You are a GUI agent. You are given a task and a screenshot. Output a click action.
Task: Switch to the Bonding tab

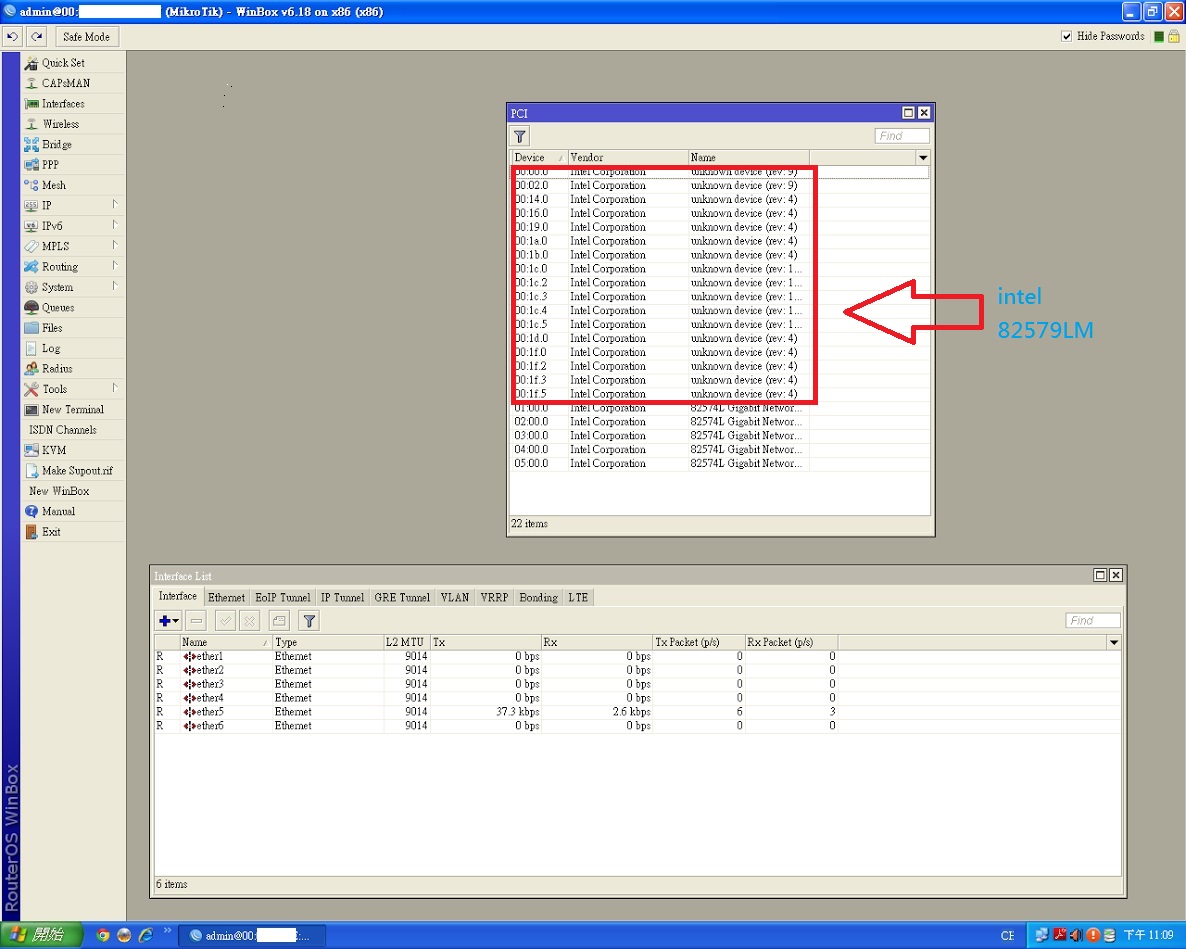point(539,597)
